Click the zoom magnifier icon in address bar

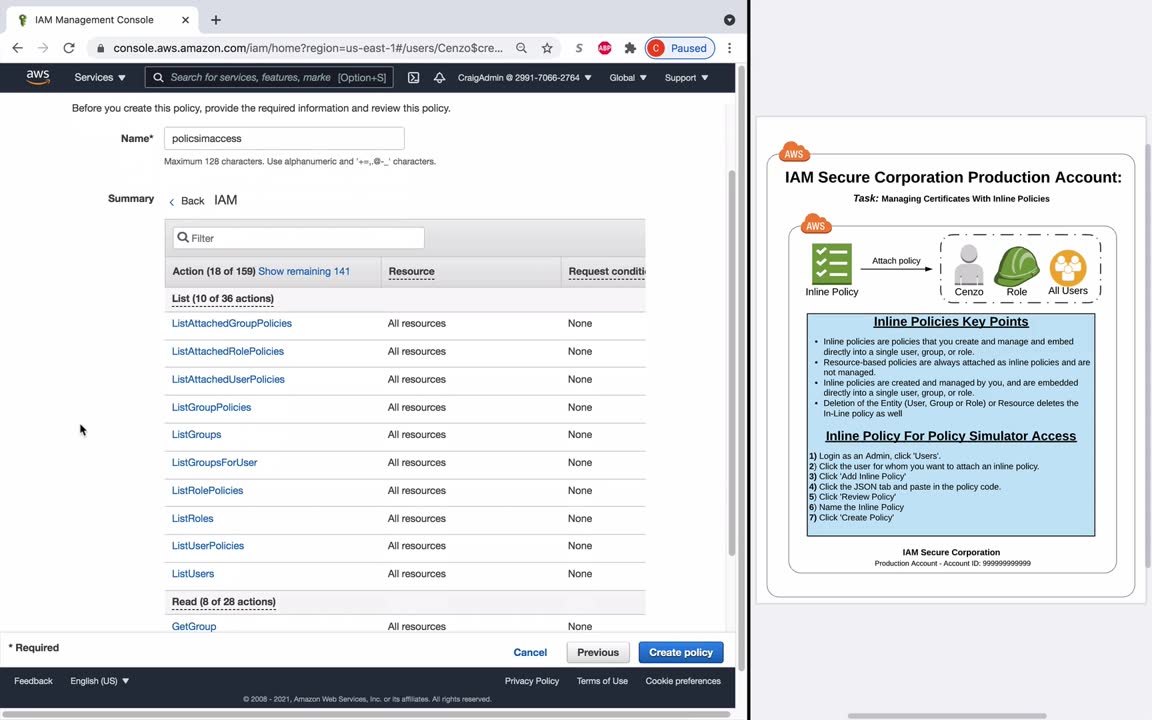pyautogui.click(x=521, y=48)
